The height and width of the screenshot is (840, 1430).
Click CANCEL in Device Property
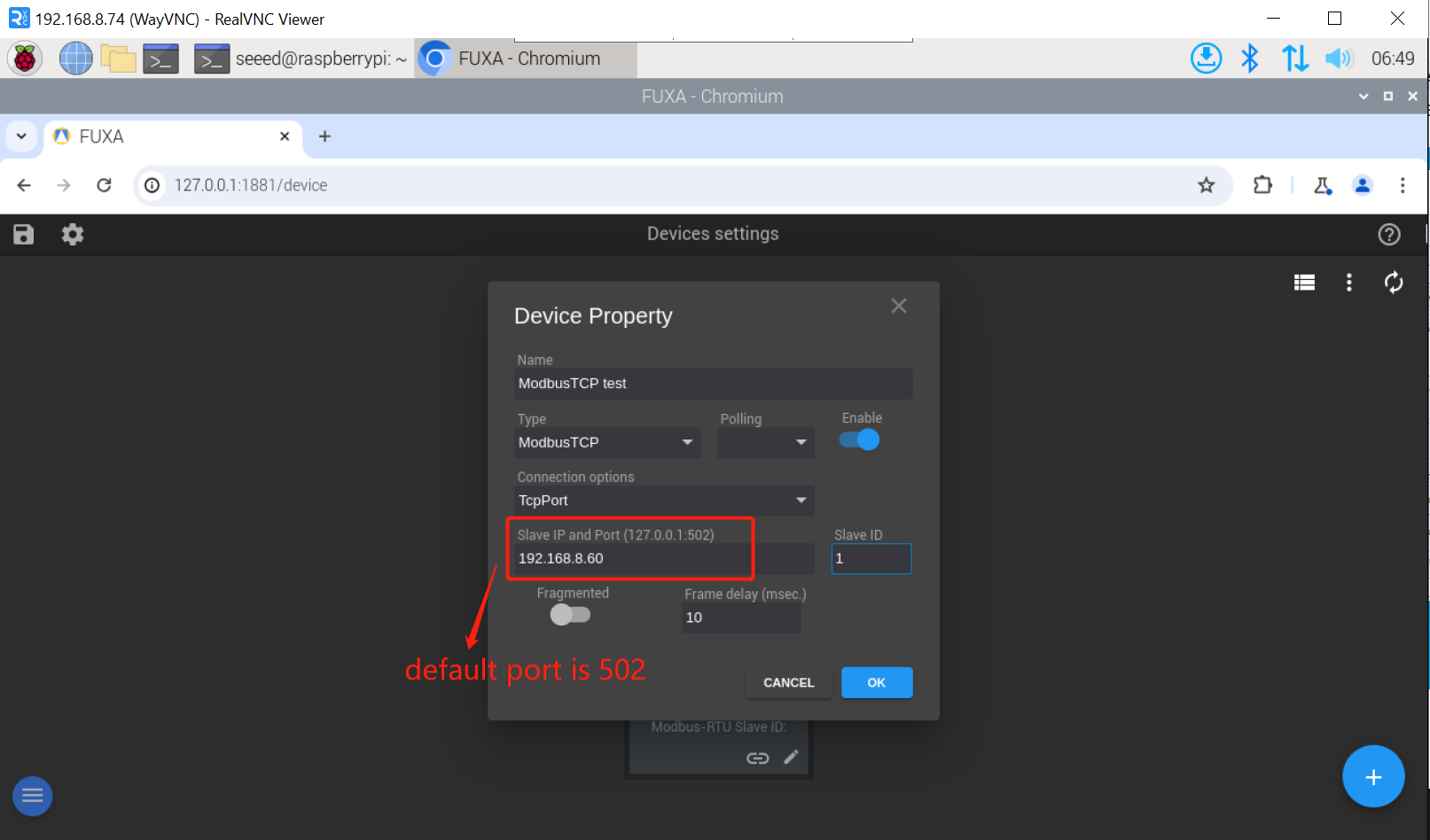pos(788,682)
